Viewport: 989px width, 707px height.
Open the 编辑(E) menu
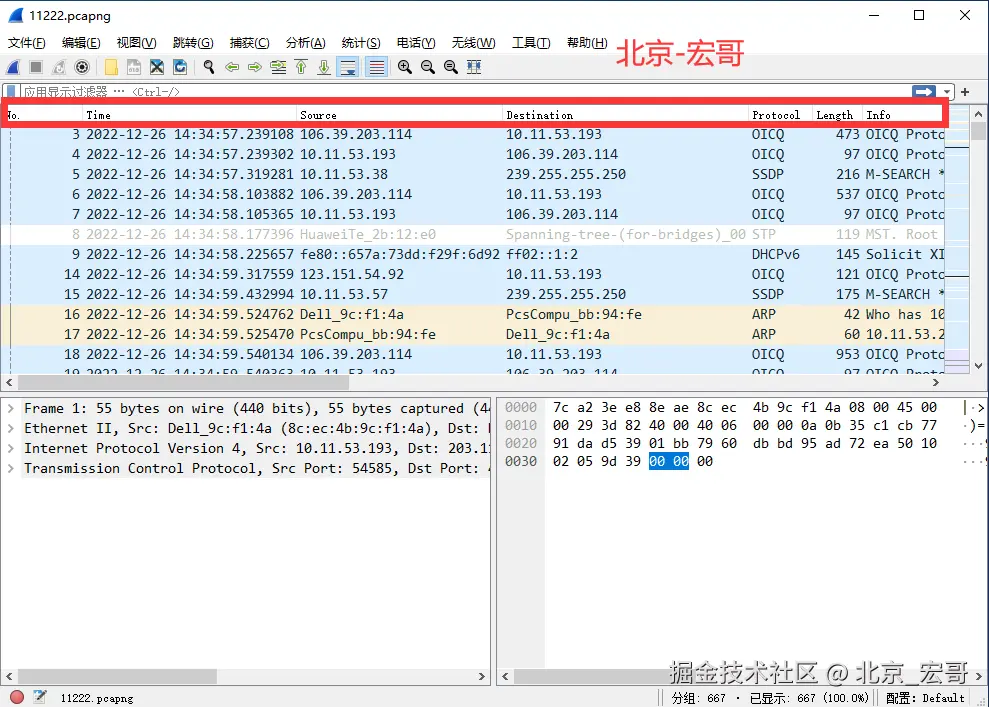pos(81,43)
